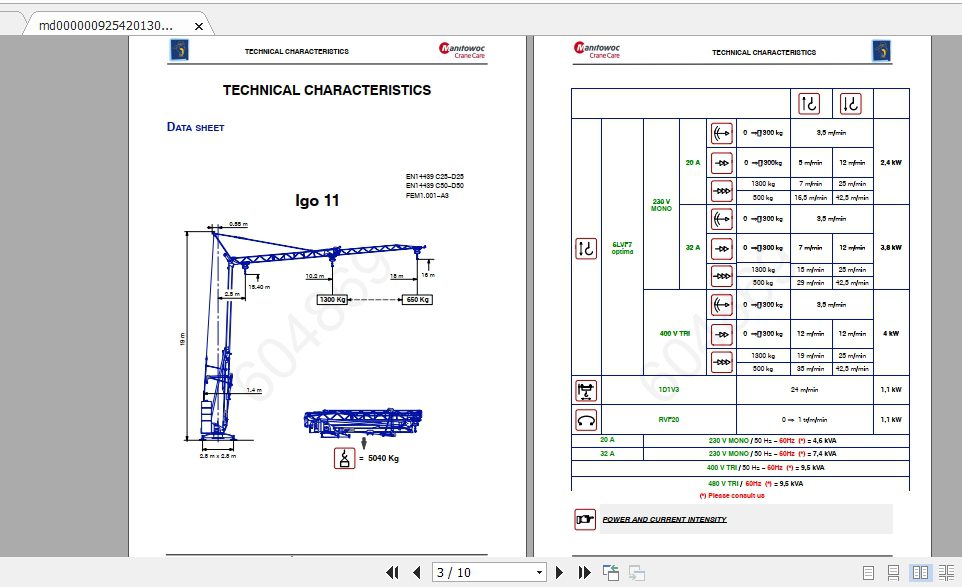The image size is (962, 587).
Task: Switch to single page layout view
Action: (868, 573)
